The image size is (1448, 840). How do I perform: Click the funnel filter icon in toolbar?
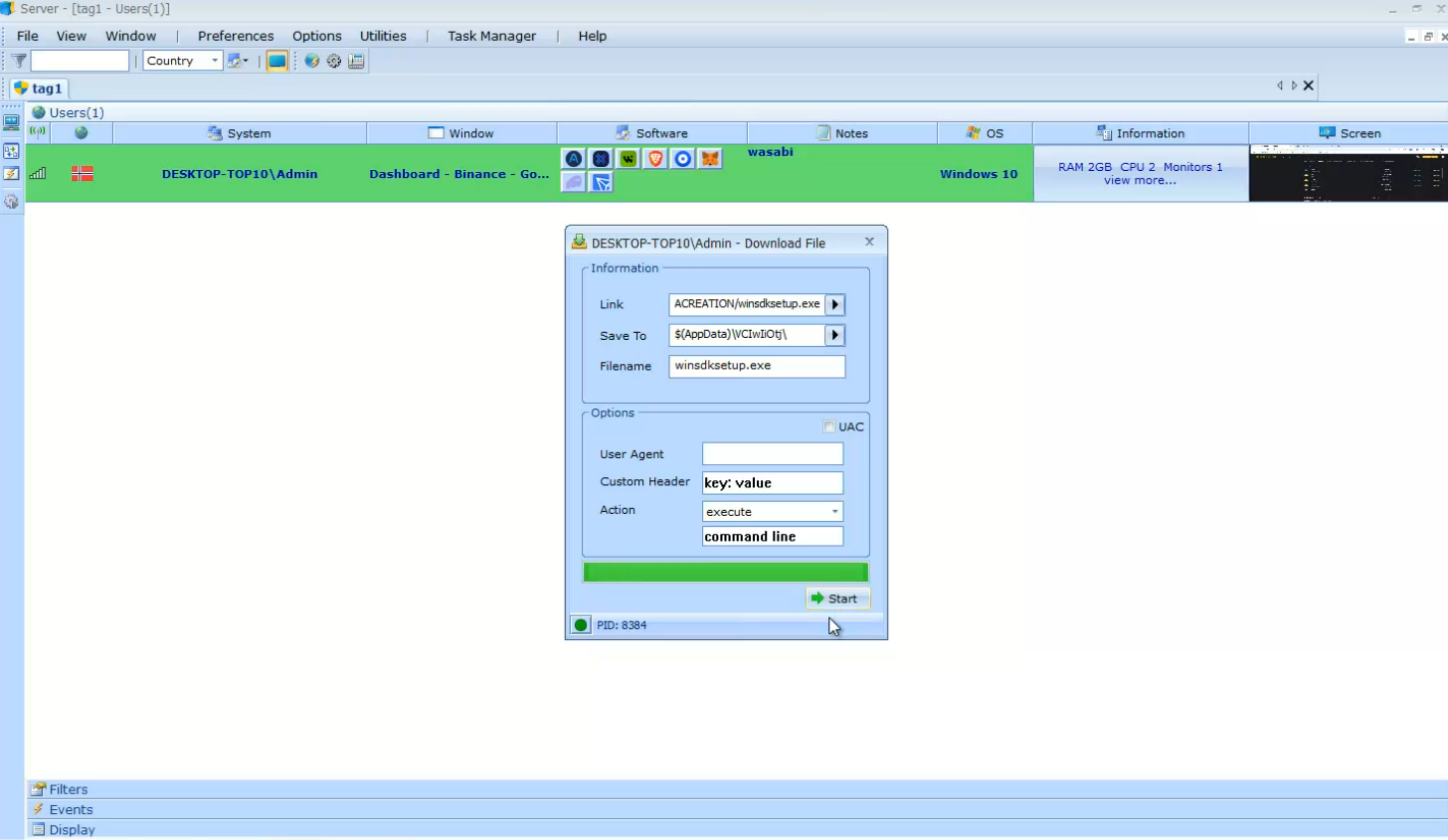coord(19,61)
